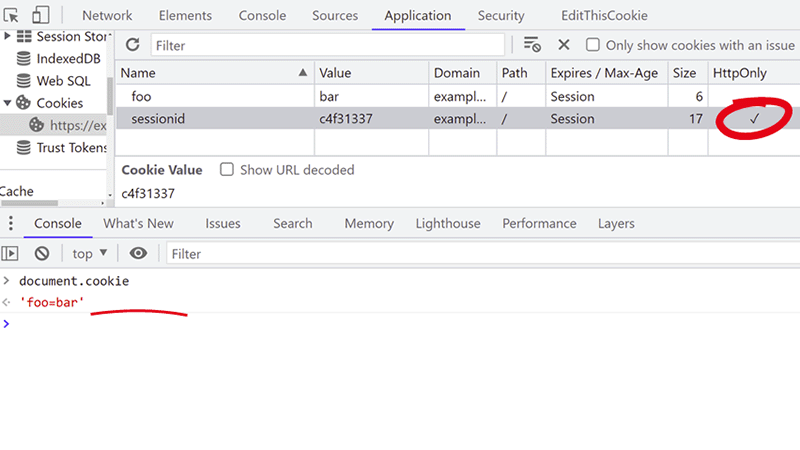Viewport: 800px width, 450px height.
Task: Sort by Value column header
Action: (371, 72)
